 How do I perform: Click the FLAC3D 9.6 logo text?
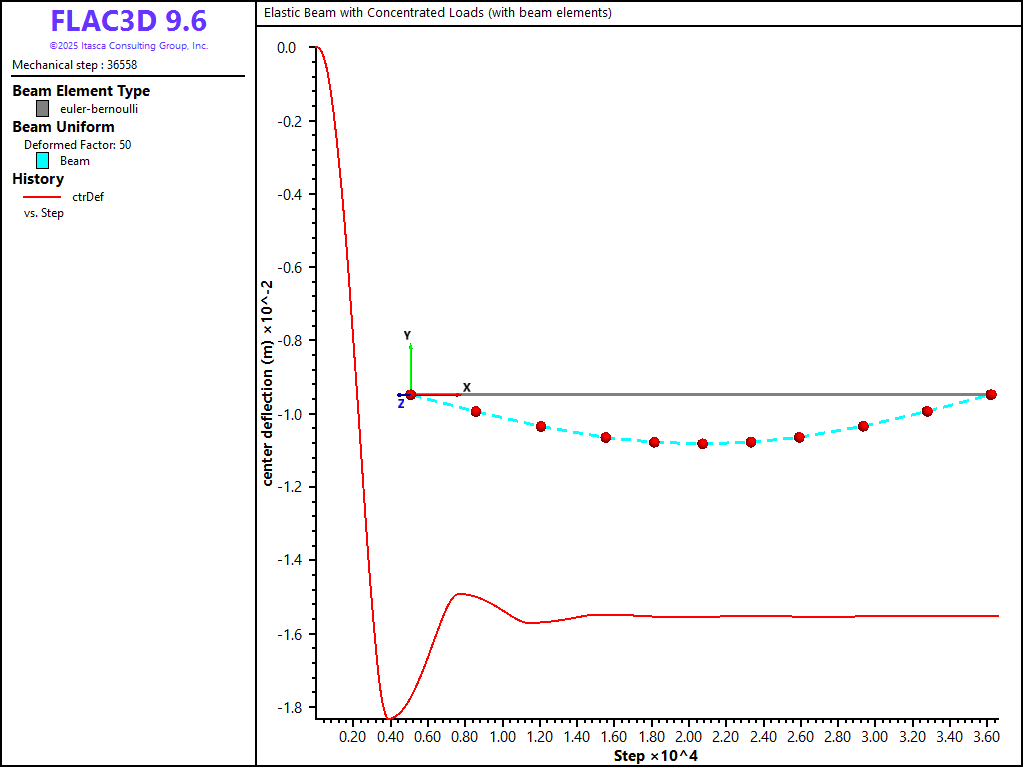tap(129, 21)
